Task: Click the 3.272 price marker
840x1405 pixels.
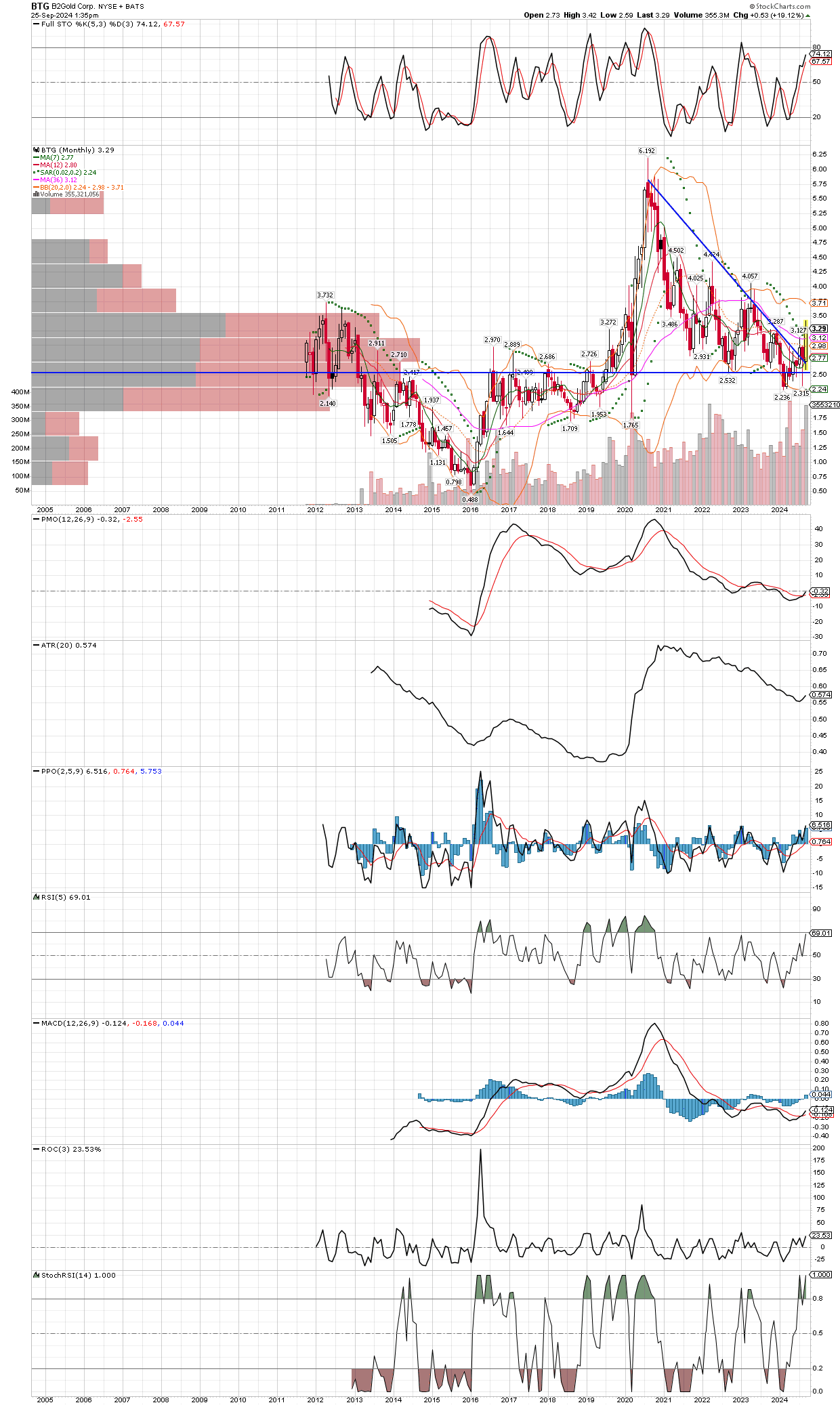Action: pos(608,322)
